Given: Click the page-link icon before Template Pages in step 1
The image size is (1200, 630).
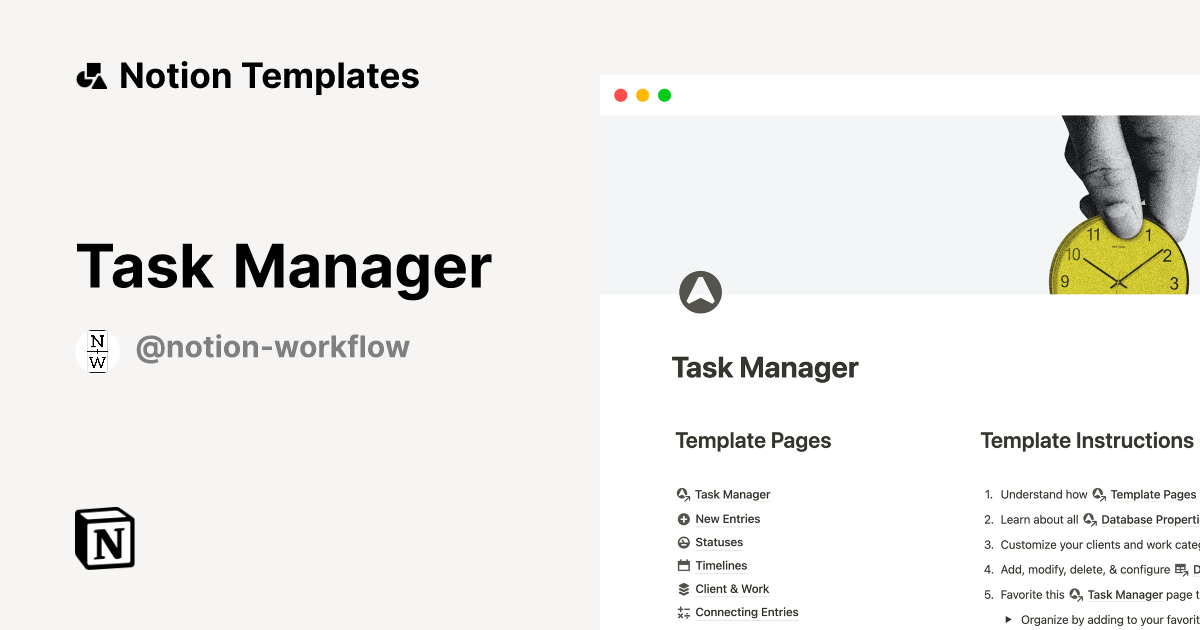Looking at the screenshot, I should point(1098,494).
